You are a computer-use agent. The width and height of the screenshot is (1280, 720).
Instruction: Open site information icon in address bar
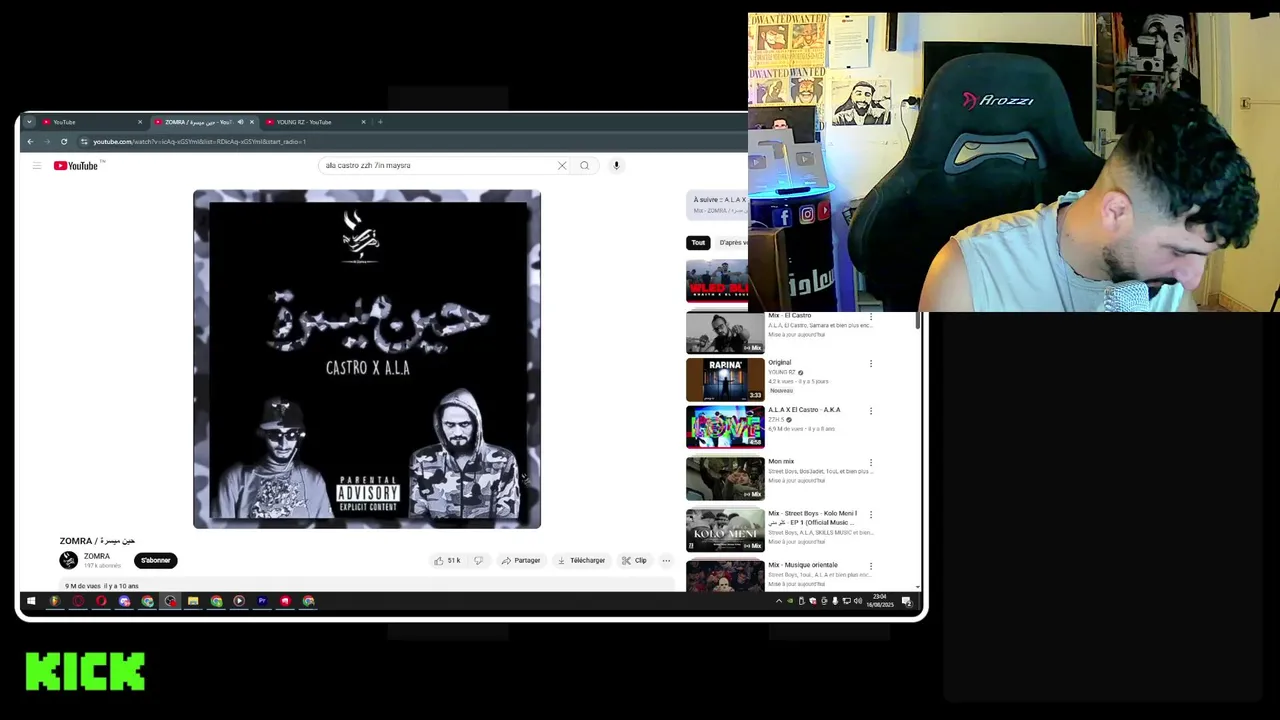pyautogui.click(x=84, y=142)
